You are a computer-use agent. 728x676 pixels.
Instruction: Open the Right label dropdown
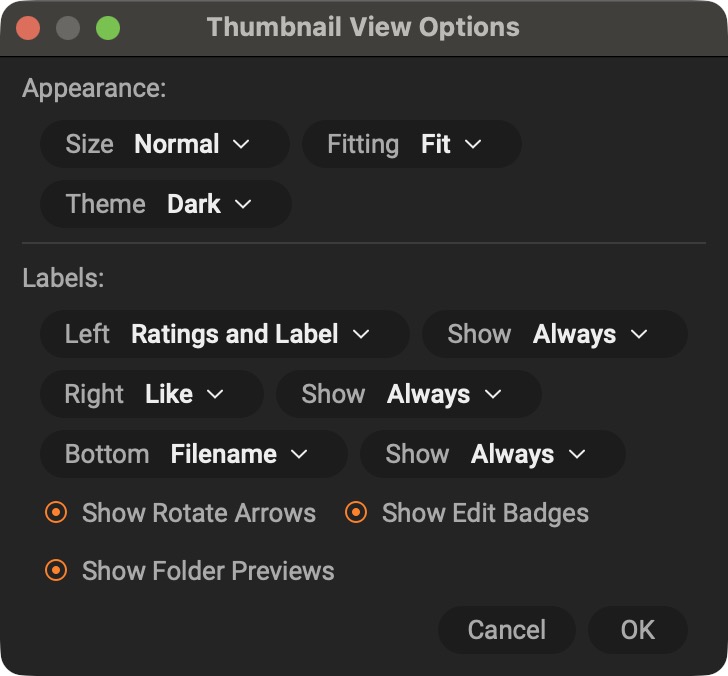click(151, 394)
